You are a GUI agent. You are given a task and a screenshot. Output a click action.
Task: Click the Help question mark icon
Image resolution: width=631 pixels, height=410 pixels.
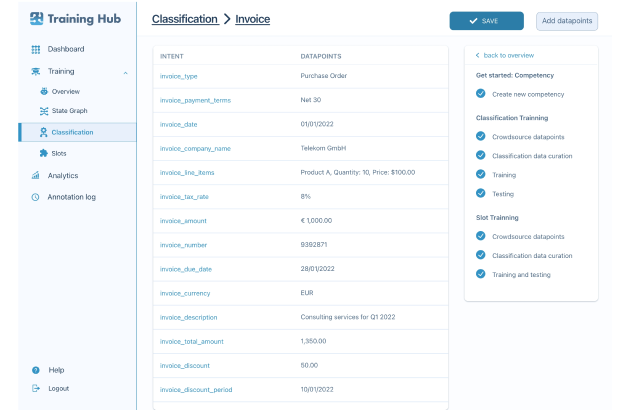point(36,370)
